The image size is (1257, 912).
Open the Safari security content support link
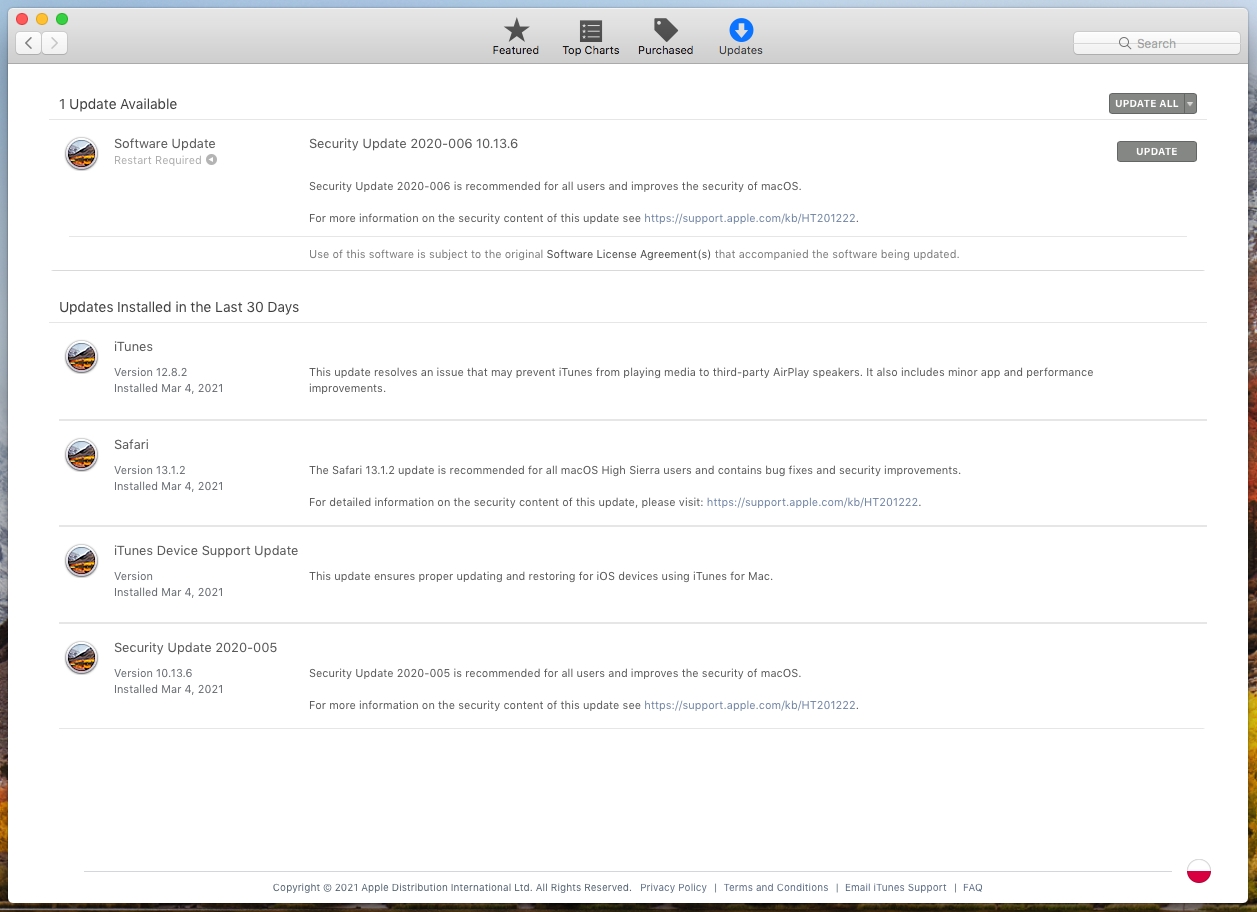click(x=812, y=502)
